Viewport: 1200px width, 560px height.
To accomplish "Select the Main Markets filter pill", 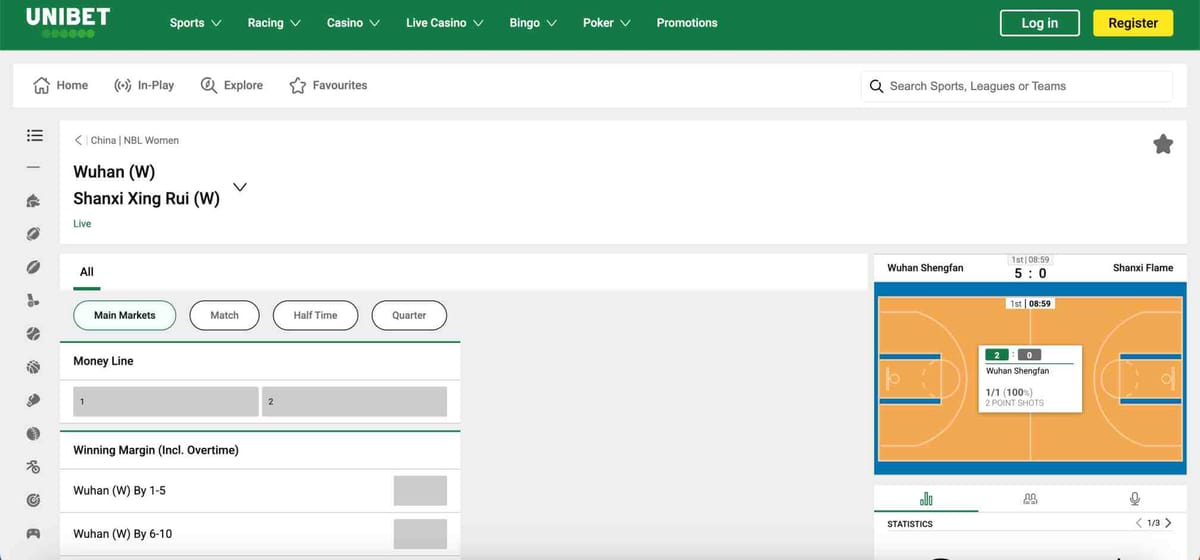I will [124, 315].
